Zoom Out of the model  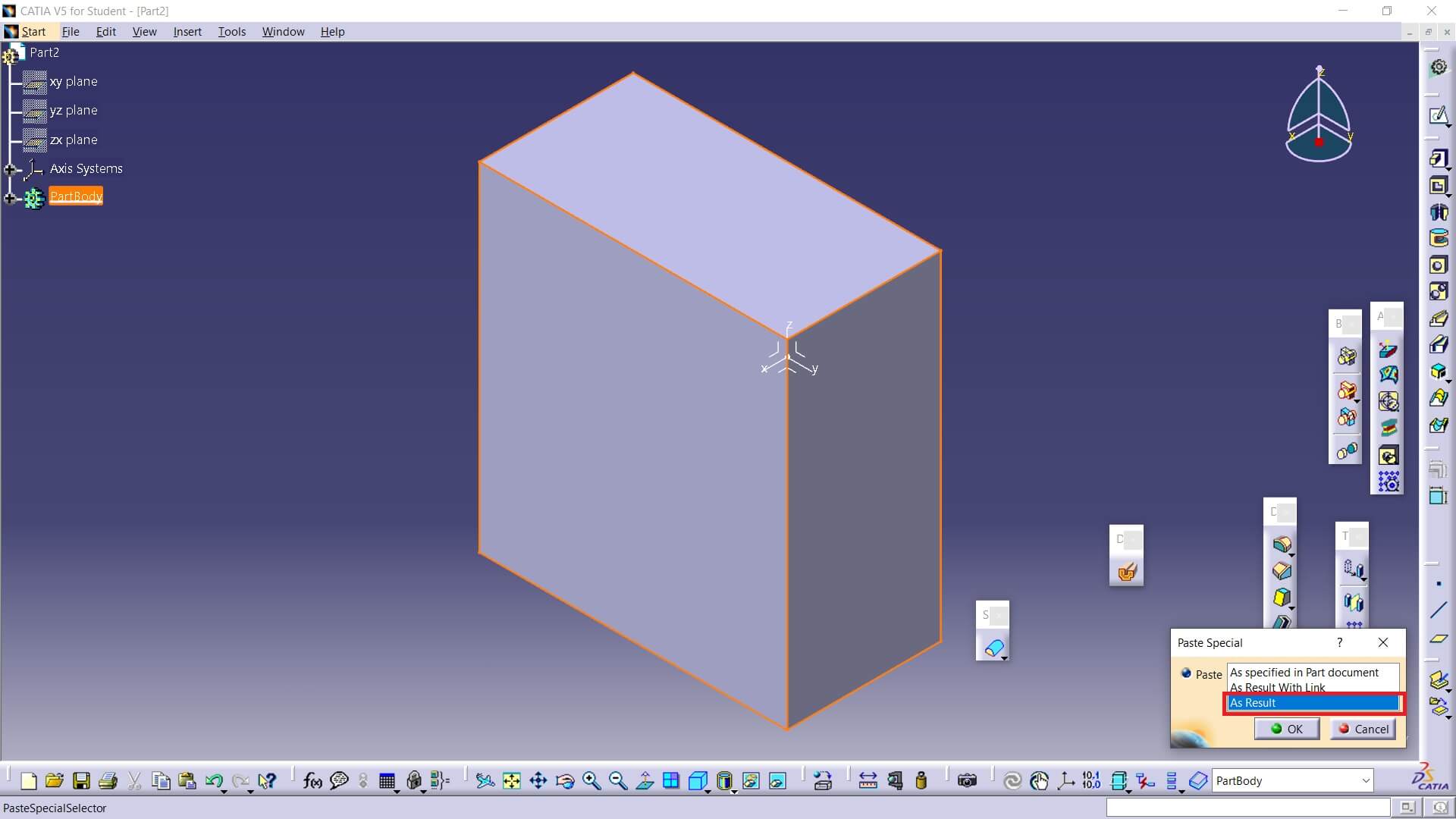[x=618, y=780]
